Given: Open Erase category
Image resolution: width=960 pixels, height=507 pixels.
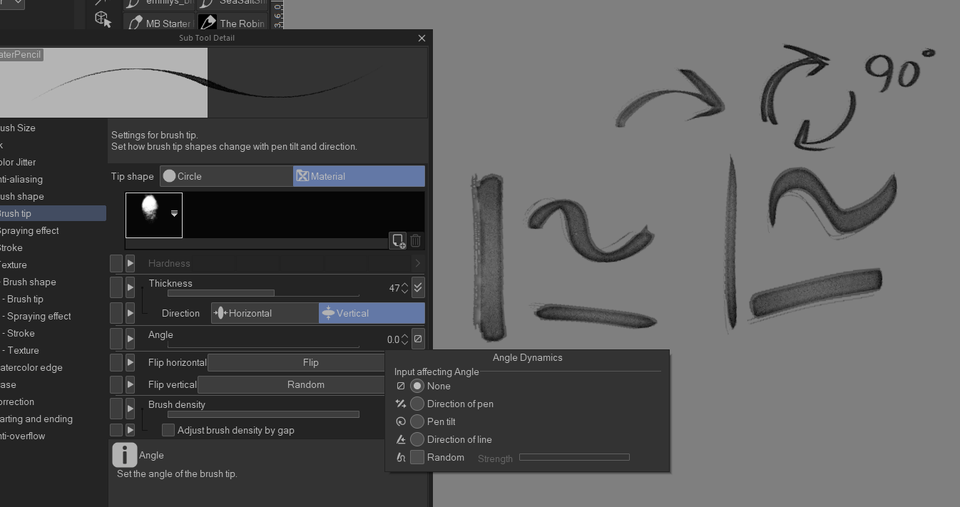Looking at the screenshot, I should coord(53,385).
